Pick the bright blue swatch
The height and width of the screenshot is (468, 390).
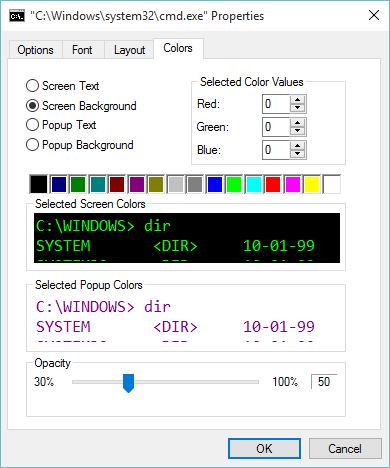click(x=215, y=184)
